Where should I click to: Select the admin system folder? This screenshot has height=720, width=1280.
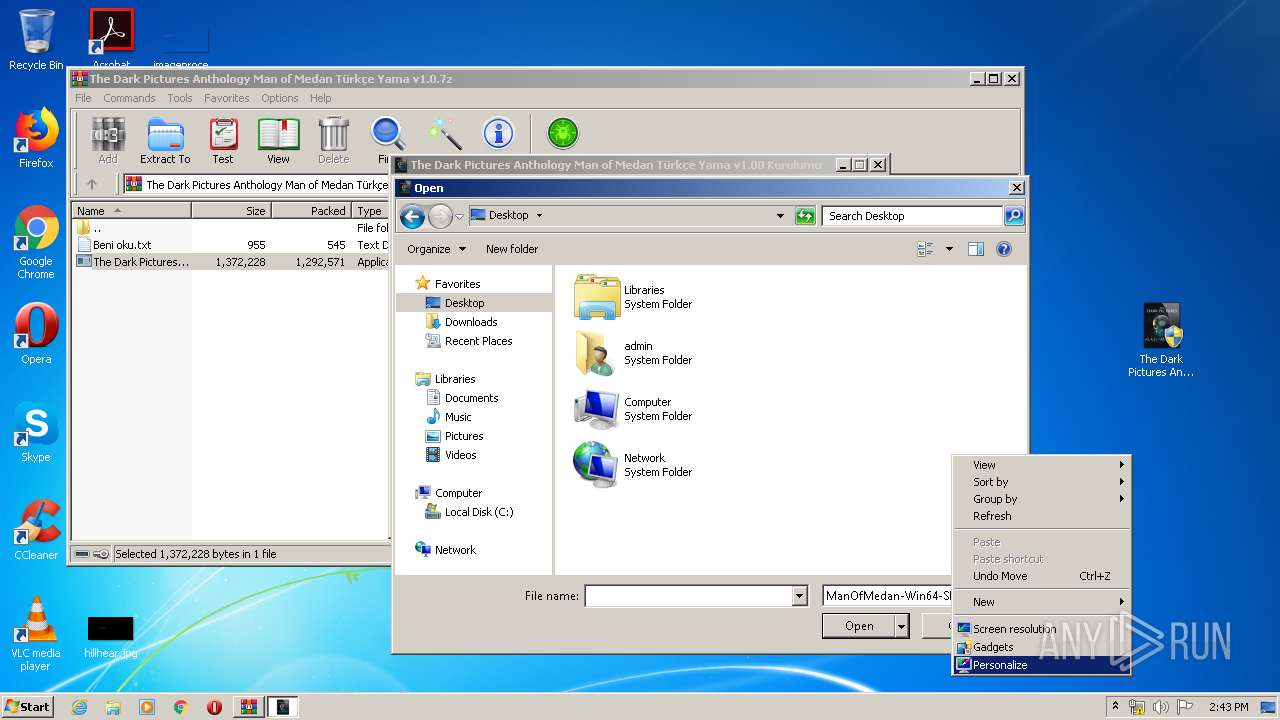point(633,353)
